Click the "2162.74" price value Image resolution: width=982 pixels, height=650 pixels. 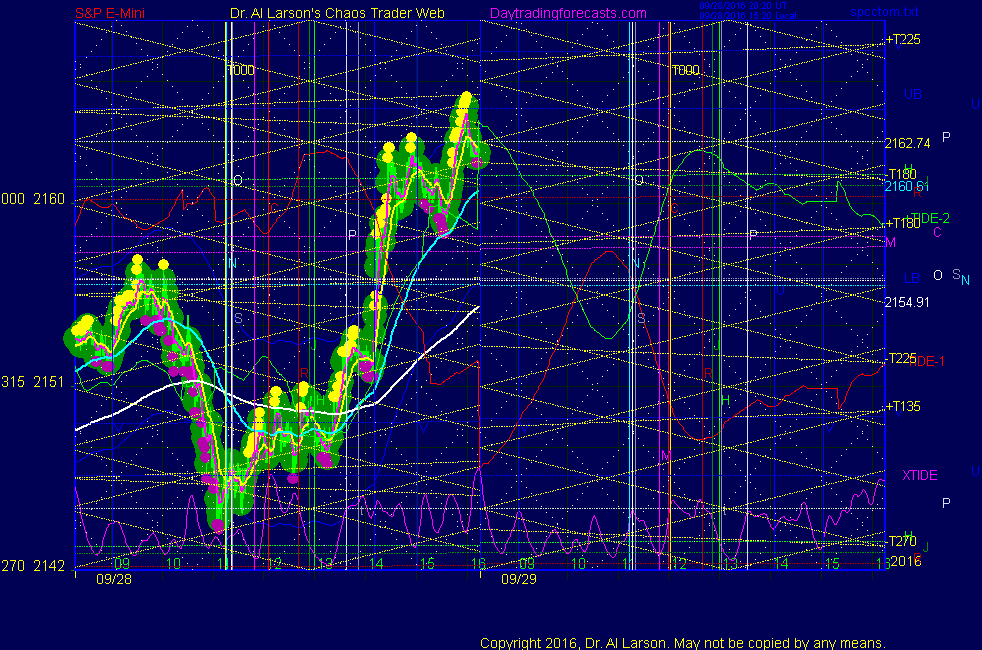[x=907, y=143]
